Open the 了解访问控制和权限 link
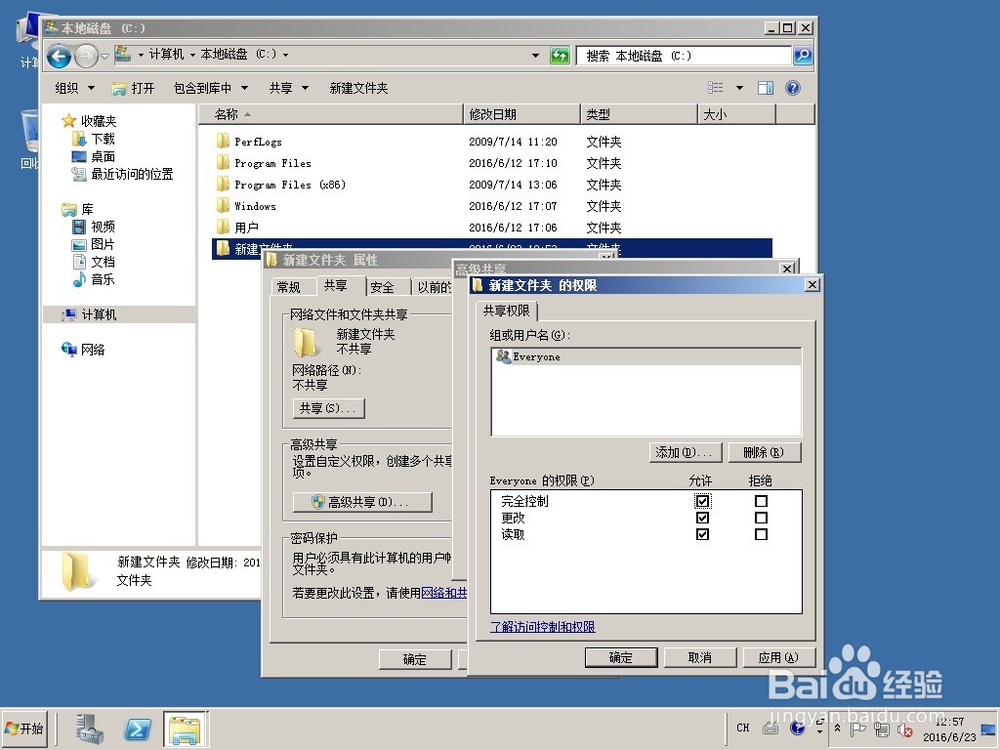 (543, 627)
